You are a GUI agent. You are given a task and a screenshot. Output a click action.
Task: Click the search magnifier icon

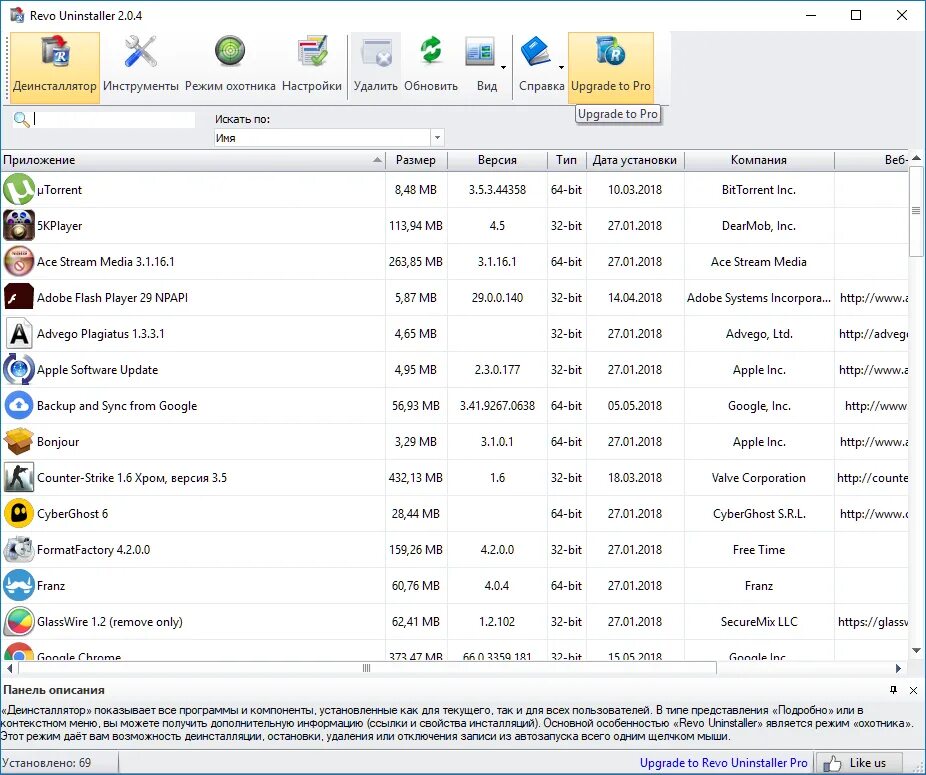click(21, 119)
